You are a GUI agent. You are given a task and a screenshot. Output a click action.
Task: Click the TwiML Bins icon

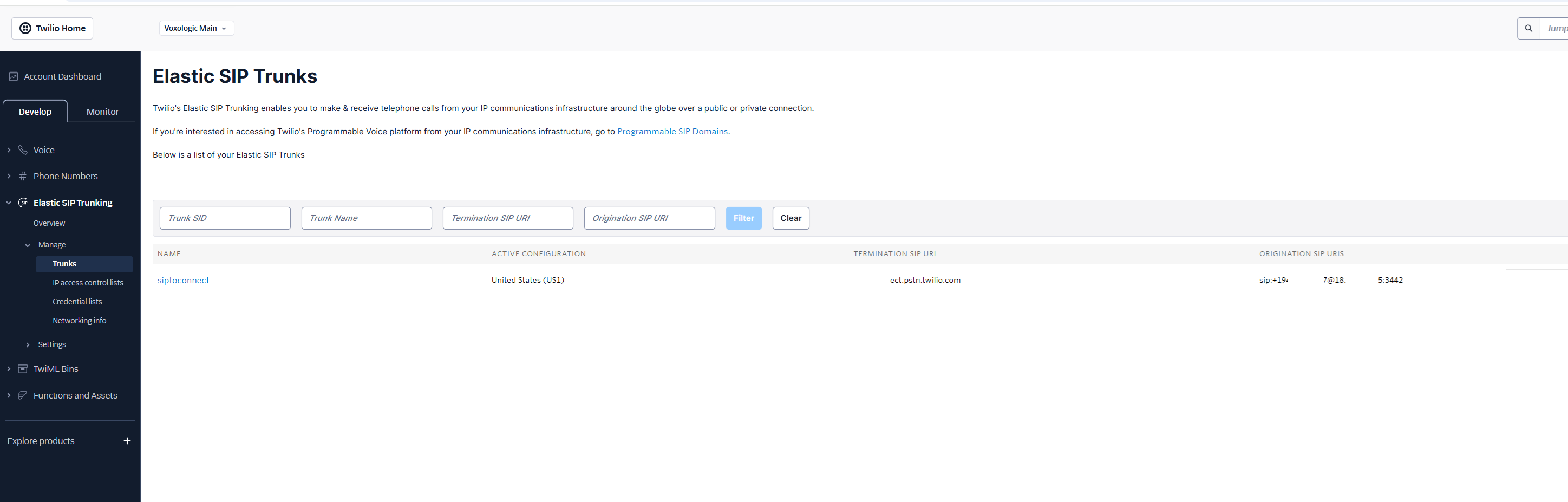[23, 369]
